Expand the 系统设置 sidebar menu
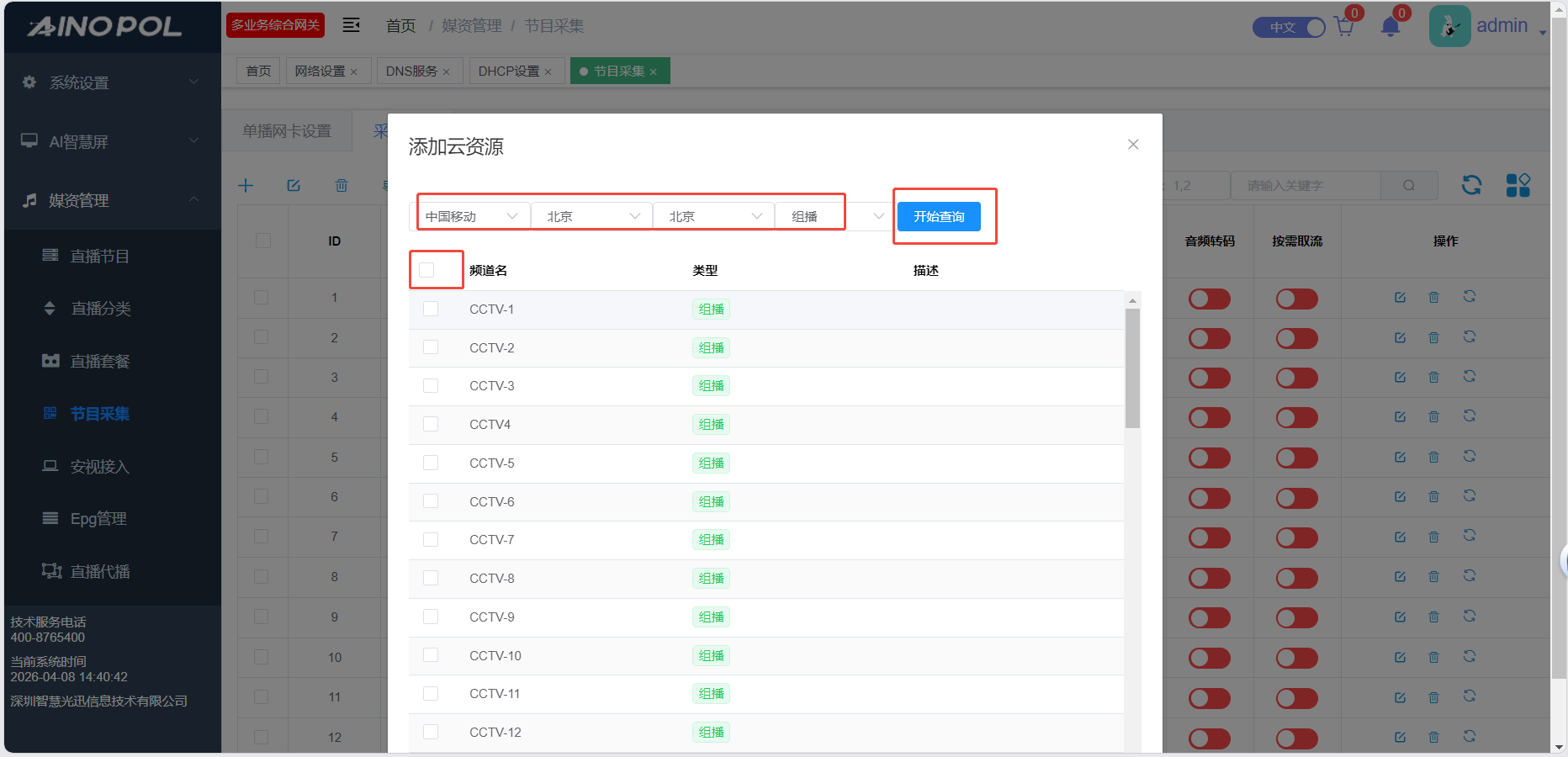 (113, 82)
